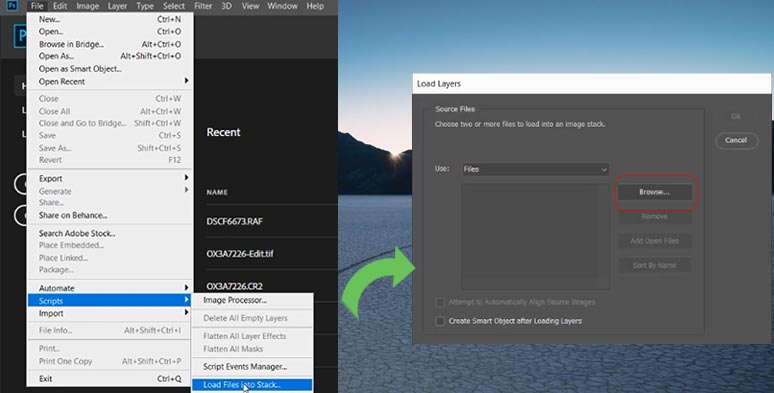Image resolution: width=774 pixels, height=393 pixels.
Task: Choose New... from the File menu
Action: click(110, 19)
